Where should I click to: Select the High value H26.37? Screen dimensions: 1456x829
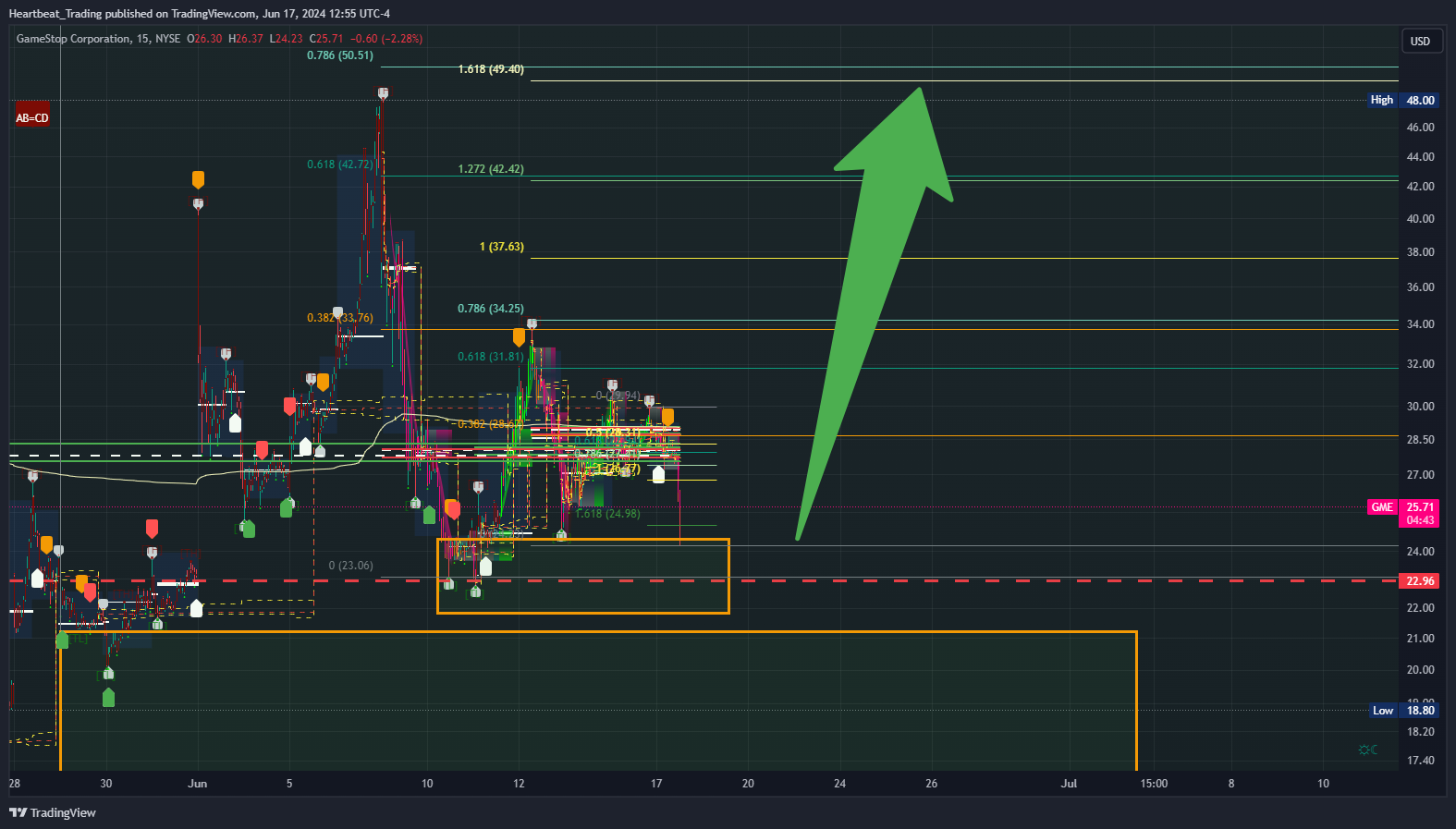(x=246, y=39)
